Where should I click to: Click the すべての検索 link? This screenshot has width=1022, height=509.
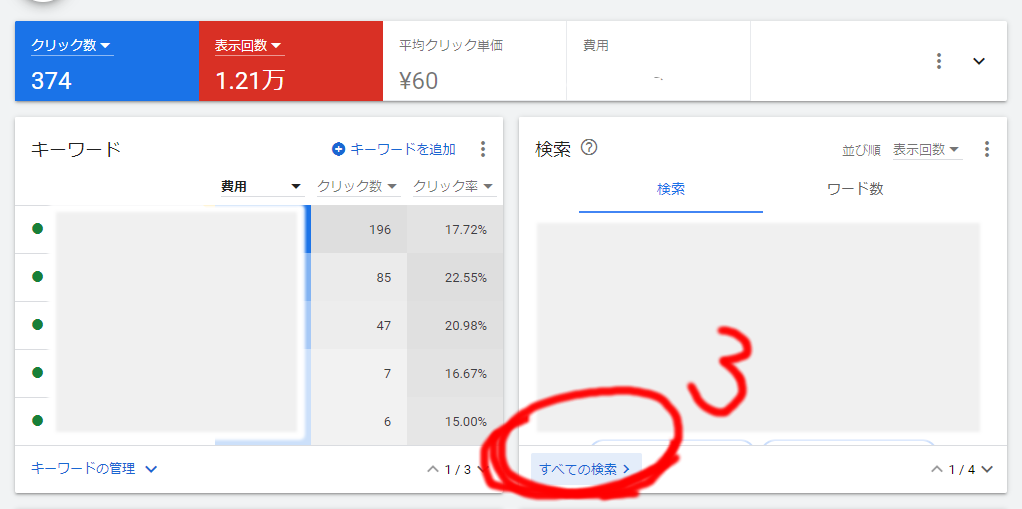coord(586,469)
